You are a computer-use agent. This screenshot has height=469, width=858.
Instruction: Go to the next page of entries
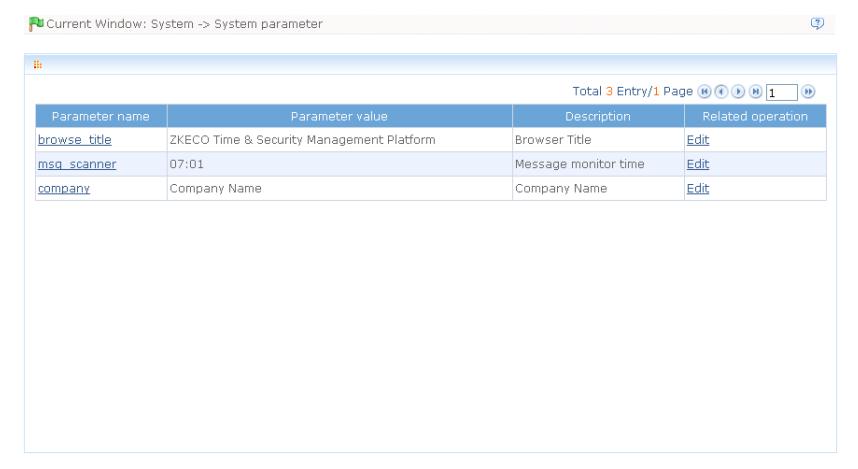coord(738,91)
